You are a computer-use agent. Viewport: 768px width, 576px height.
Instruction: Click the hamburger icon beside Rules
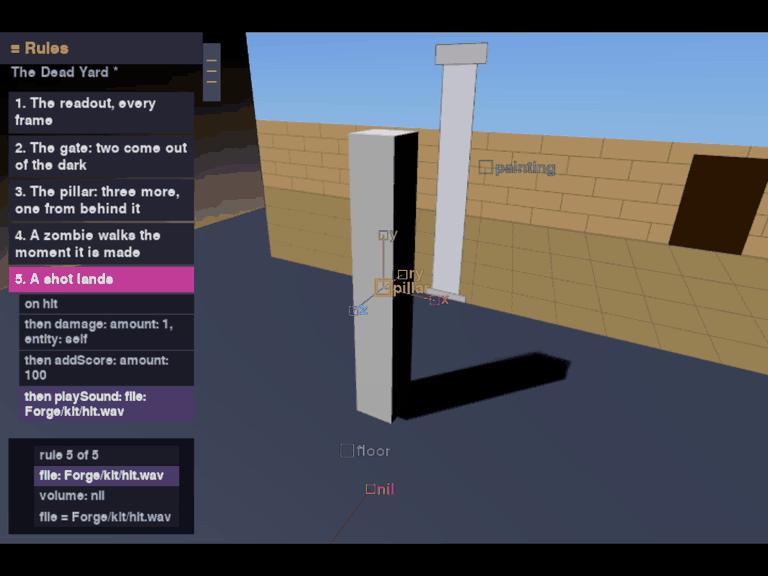click(15, 48)
